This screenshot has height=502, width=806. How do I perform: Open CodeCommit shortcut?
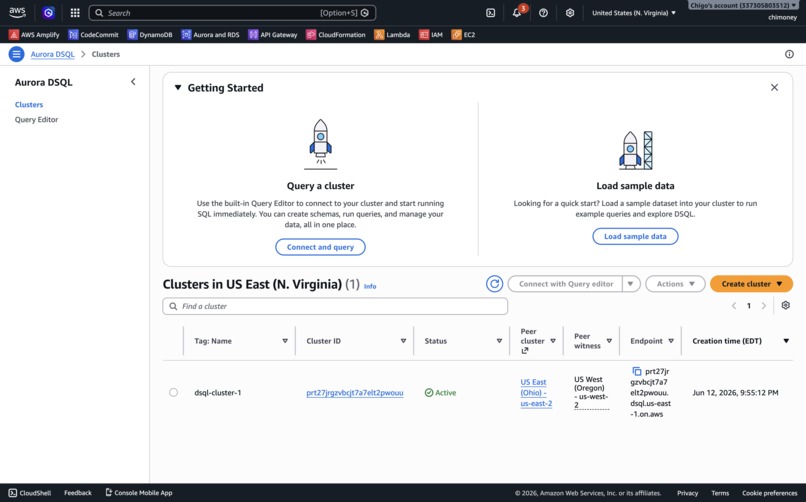[94, 34]
